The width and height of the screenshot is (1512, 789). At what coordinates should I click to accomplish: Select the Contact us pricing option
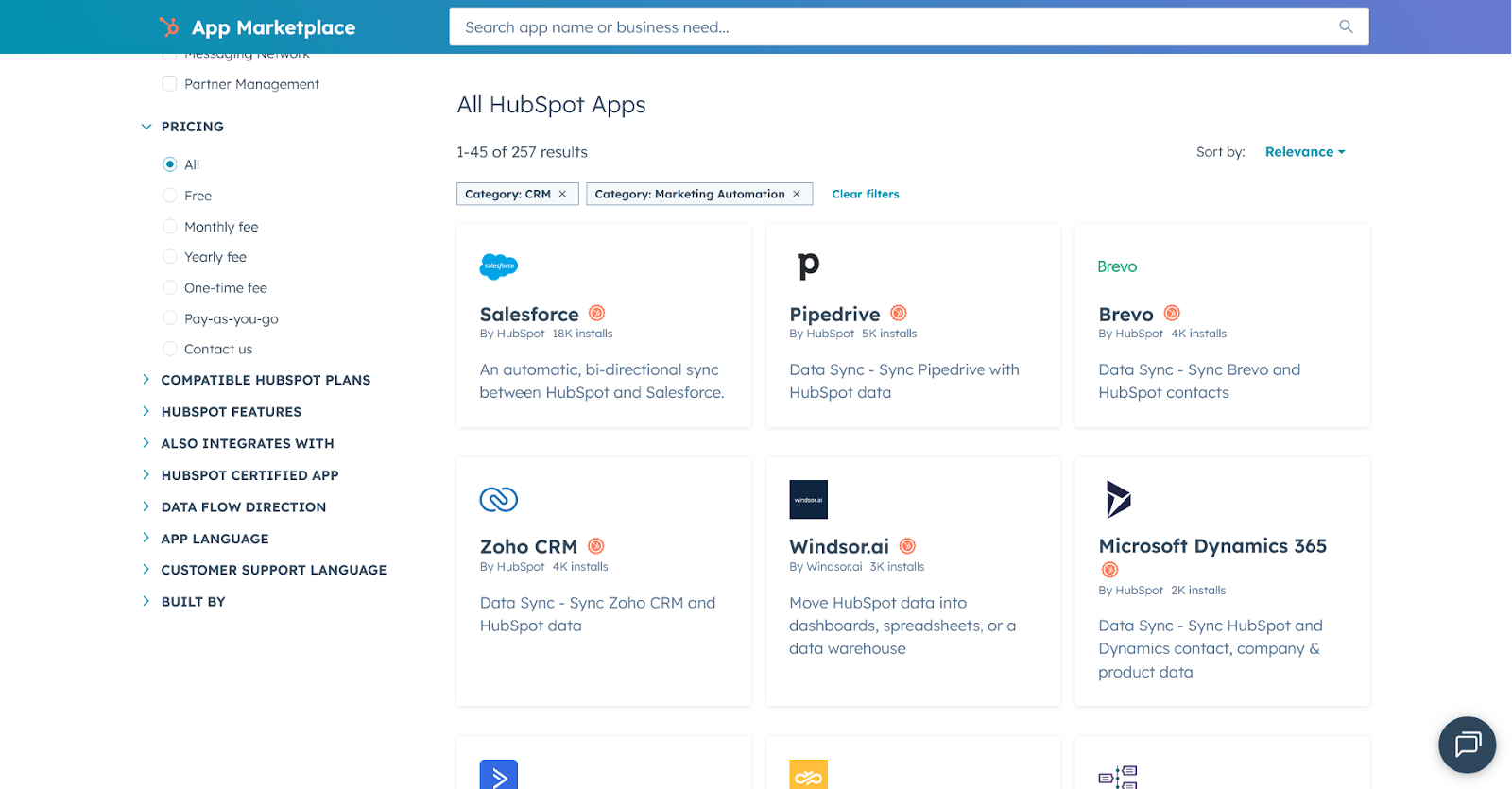point(170,349)
